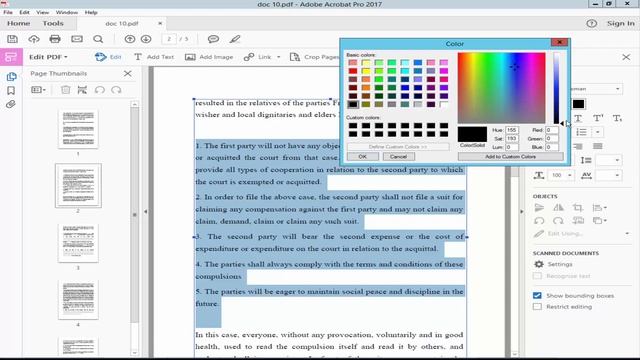
Task: Click the Flip horizontal object icon
Action: 558,208
